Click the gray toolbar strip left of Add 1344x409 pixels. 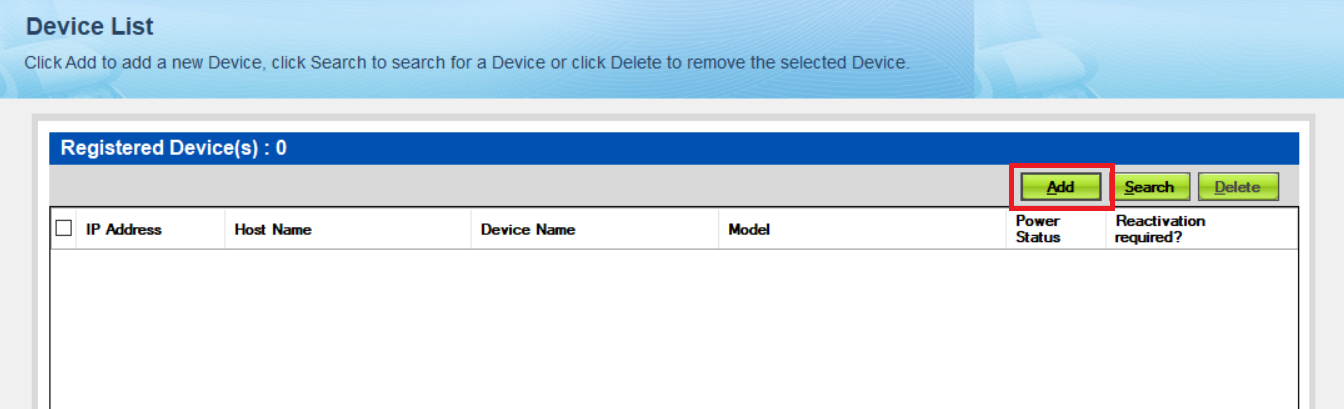[x=500, y=186]
